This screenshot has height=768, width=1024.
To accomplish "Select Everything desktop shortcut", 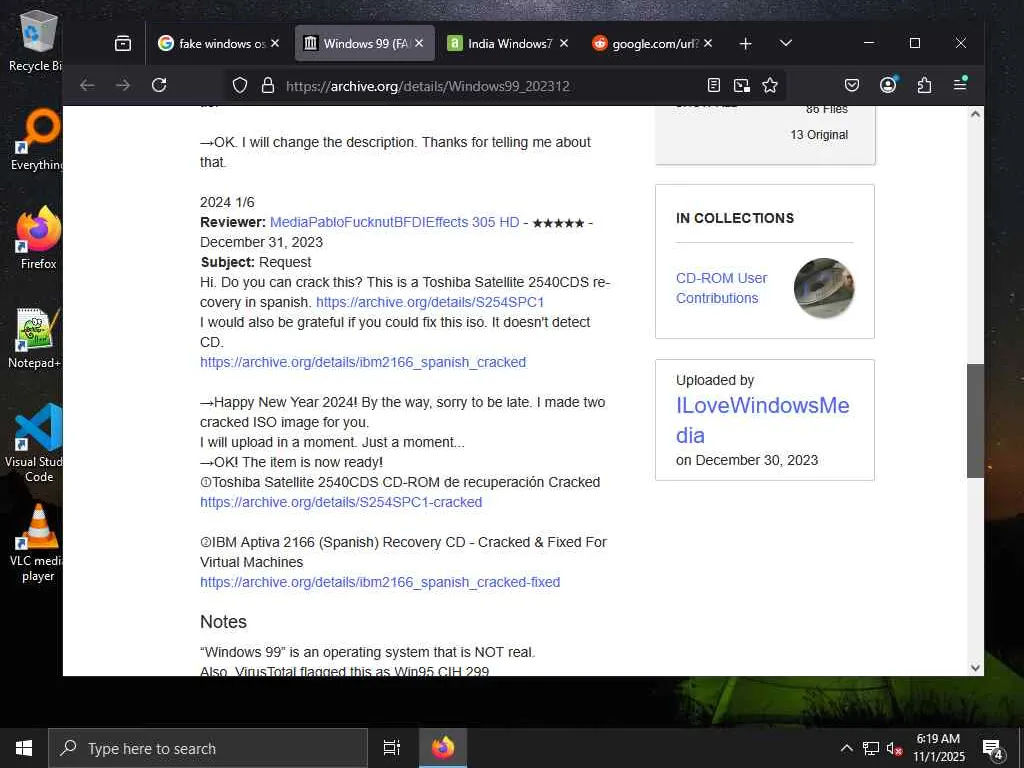I will [37, 139].
